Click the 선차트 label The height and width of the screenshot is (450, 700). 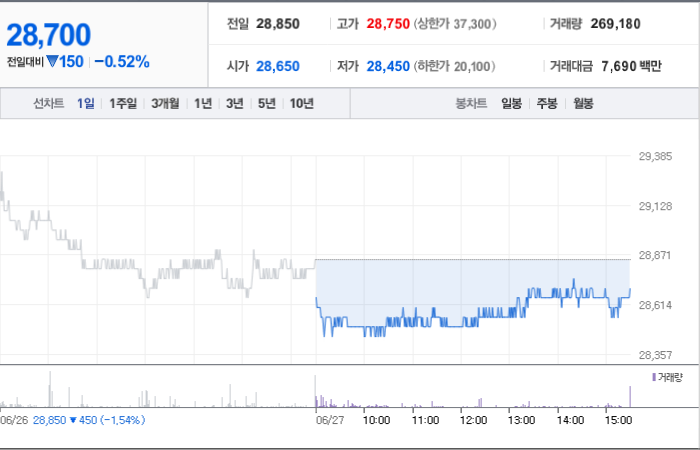pos(49,104)
